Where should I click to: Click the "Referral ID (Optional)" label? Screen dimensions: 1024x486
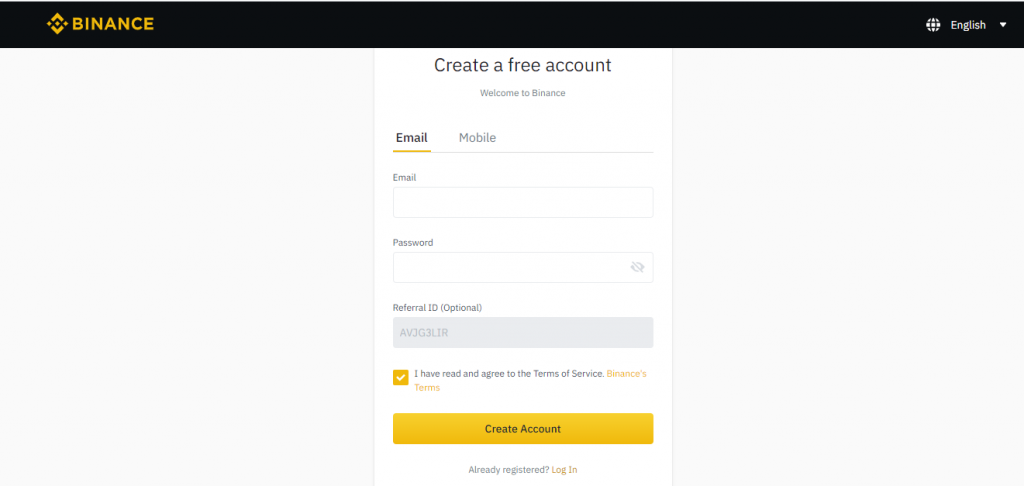point(437,307)
